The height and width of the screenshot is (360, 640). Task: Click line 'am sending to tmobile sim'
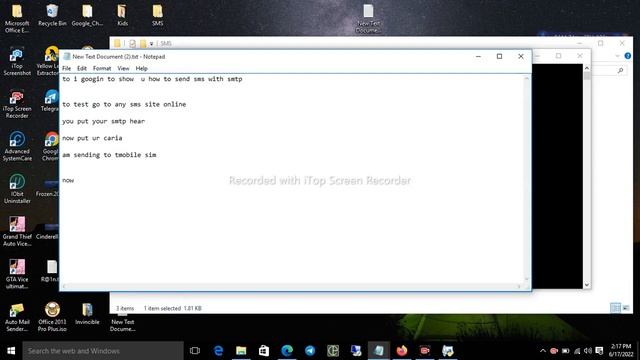pos(109,155)
